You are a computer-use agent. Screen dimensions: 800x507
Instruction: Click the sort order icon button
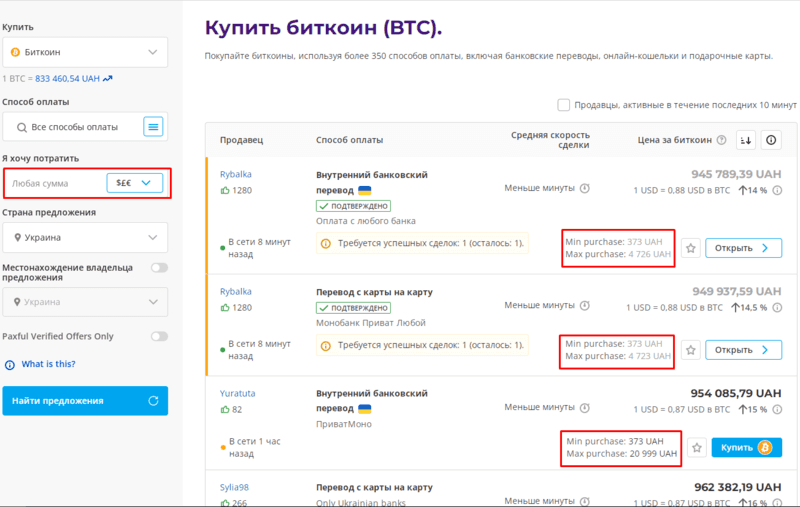point(746,140)
